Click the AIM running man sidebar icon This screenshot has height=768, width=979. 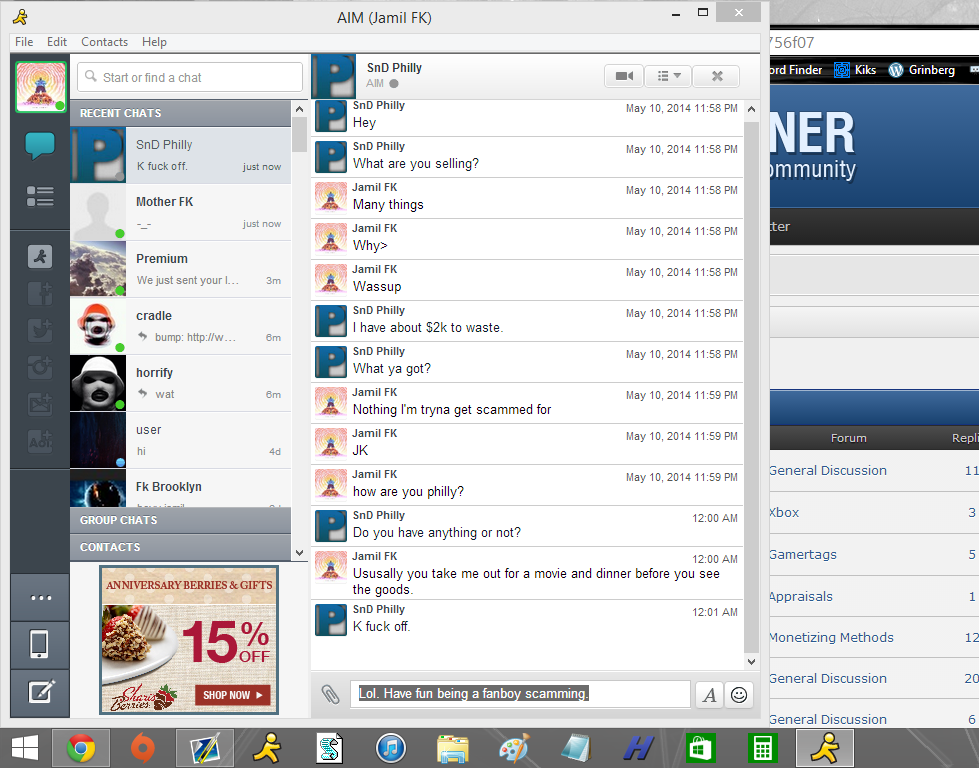[x=40, y=257]
